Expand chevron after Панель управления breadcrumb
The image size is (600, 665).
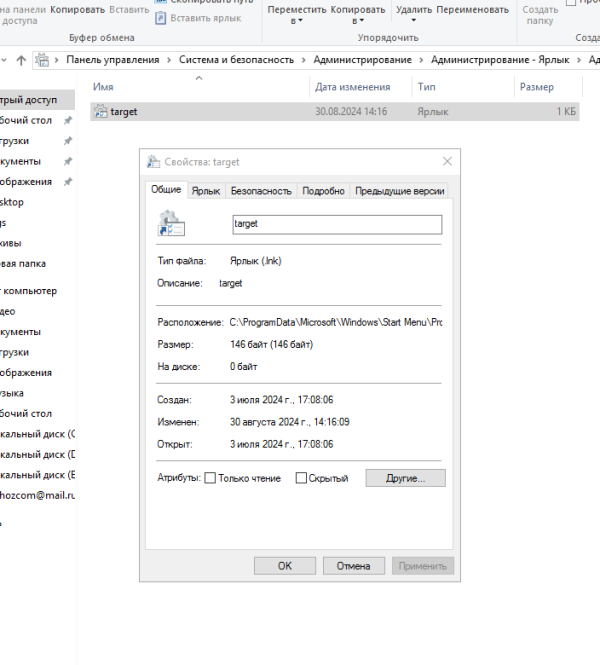point(169,60)
